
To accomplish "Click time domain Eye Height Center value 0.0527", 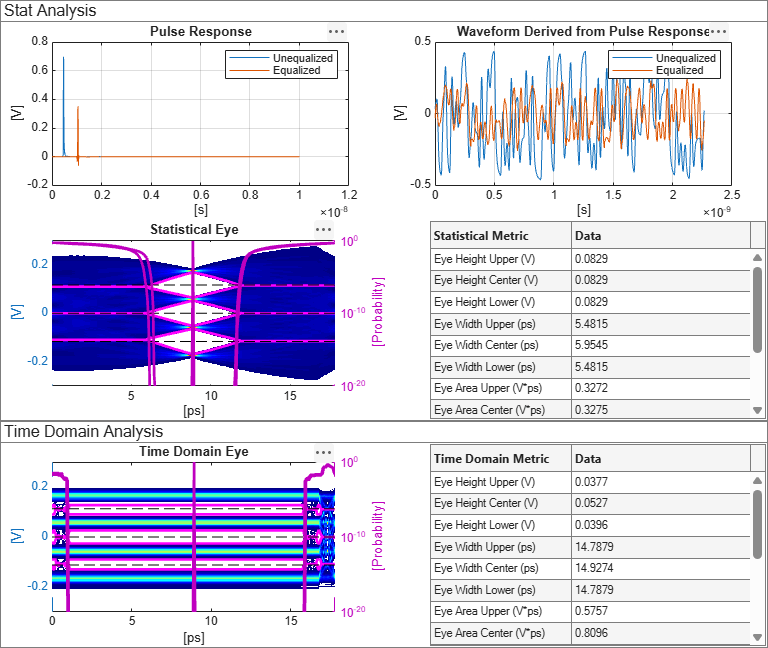I will click(660, 504).
